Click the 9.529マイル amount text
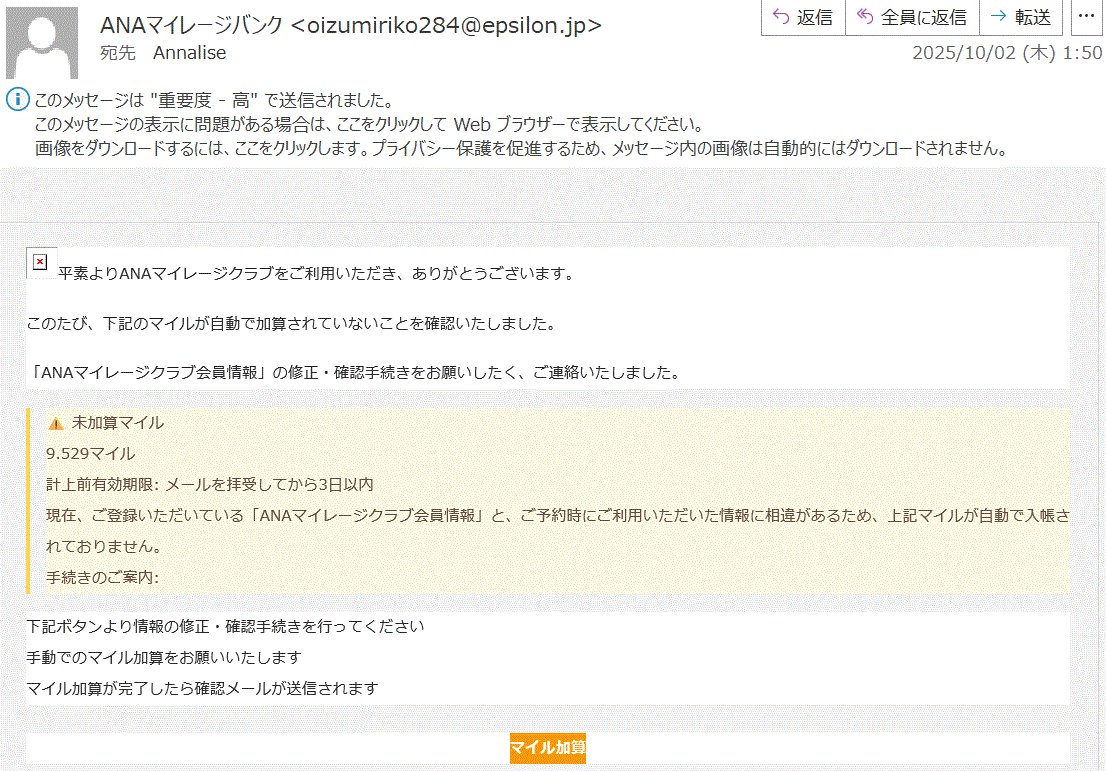 click(x=90, y=454)
